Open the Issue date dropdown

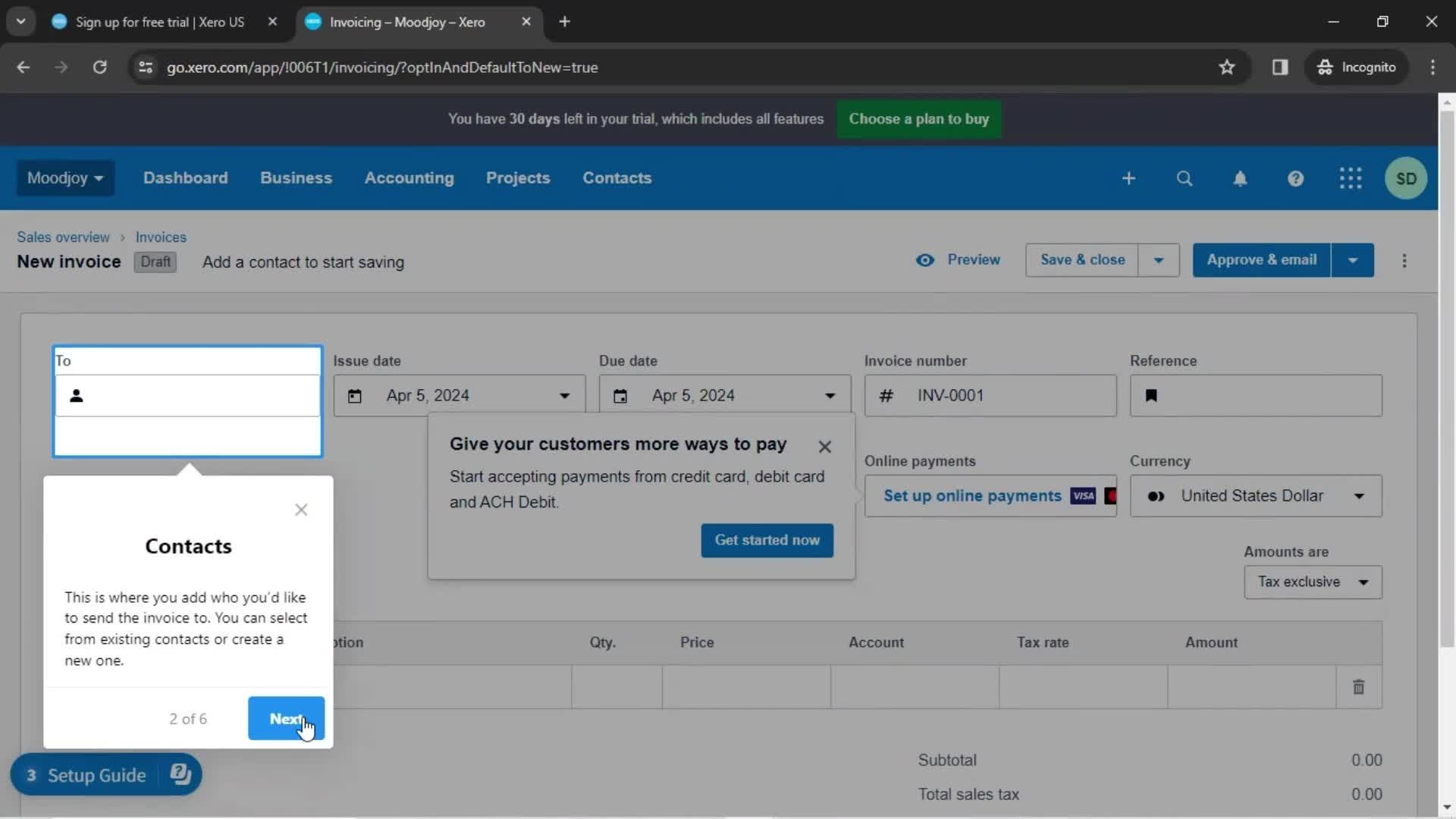click(x=564, y=396)
